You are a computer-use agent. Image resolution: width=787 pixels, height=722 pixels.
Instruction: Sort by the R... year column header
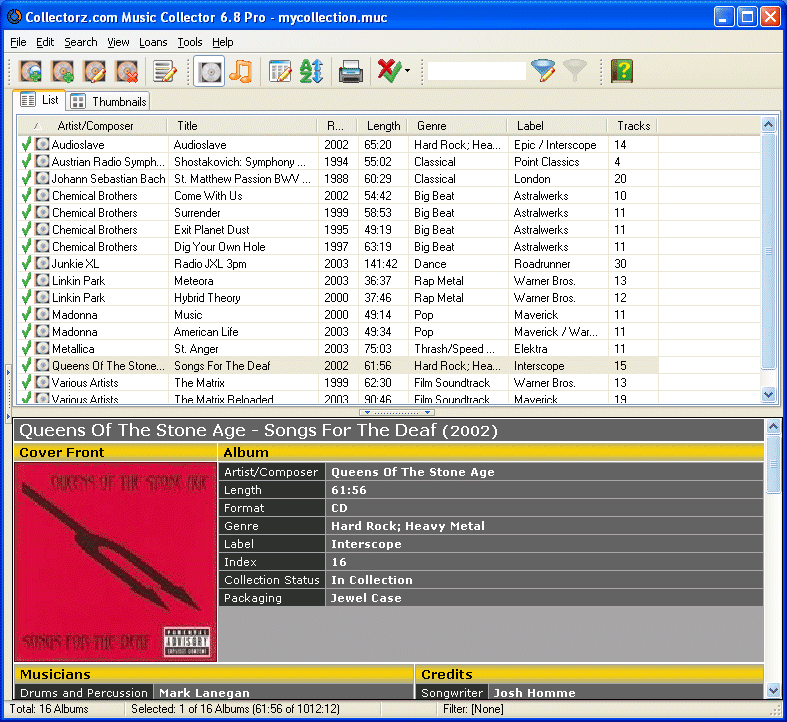pyautogui.click(x=337, y=126)
